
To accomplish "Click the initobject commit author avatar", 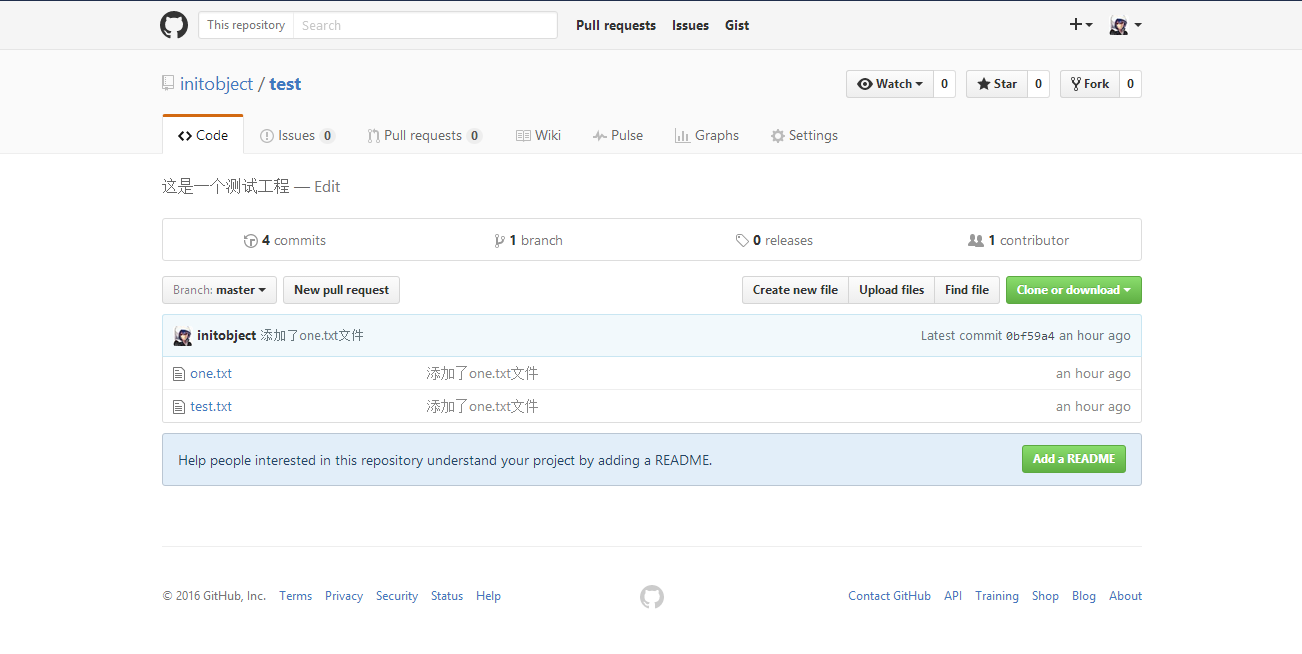I will click(183, 336).
